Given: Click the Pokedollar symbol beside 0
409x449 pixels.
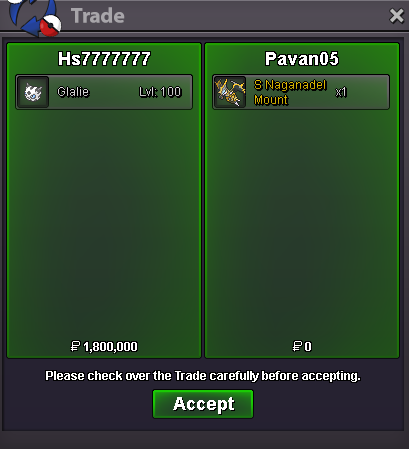Looking at the screenshot, I should 297,346.
